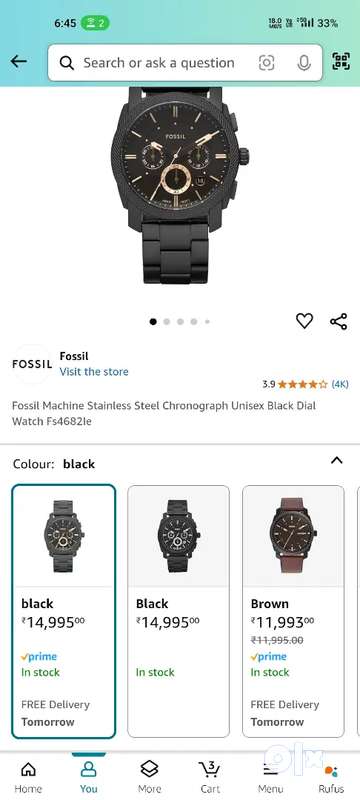360x800 pixels.
Task: Open the Cart icon in bottom bar
Action: coord(210,777)
